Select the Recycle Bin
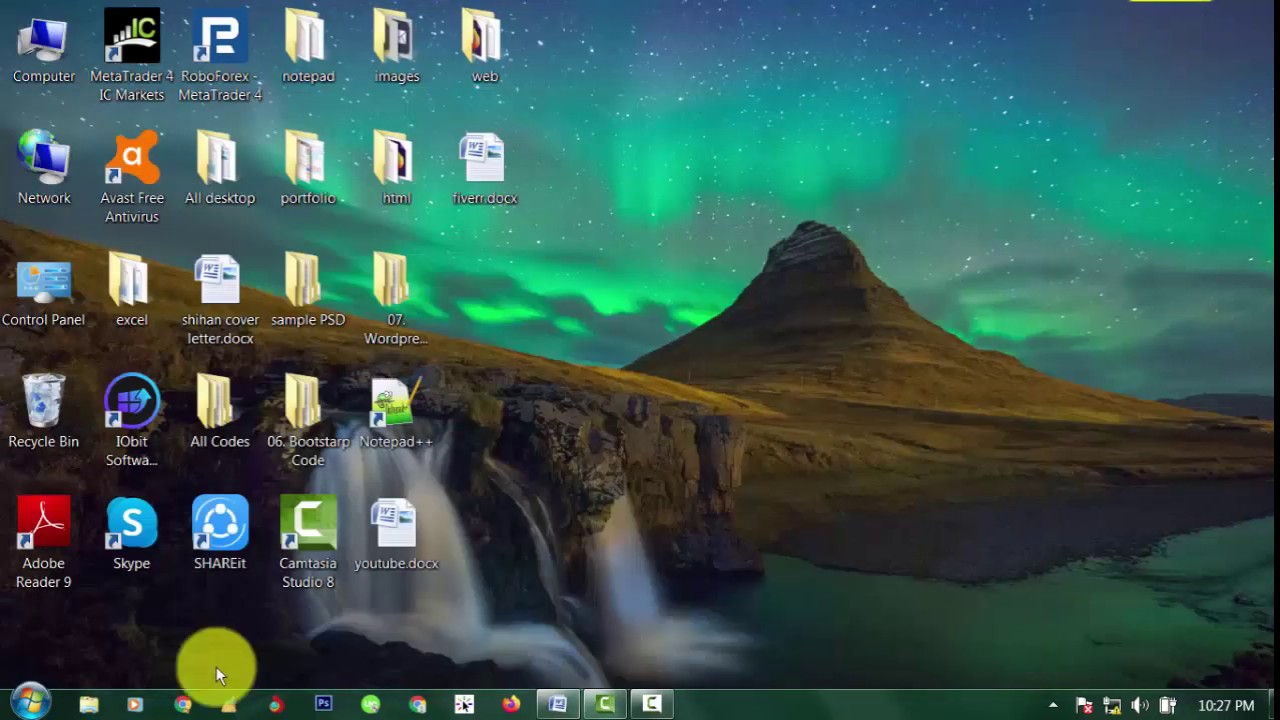The width and height of the screenshot is (1280, 720). 44,412
